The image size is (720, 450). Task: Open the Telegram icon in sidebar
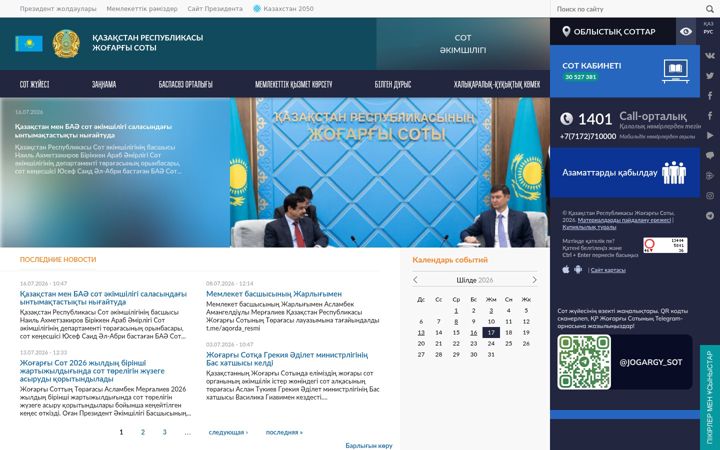click(710, 216)
